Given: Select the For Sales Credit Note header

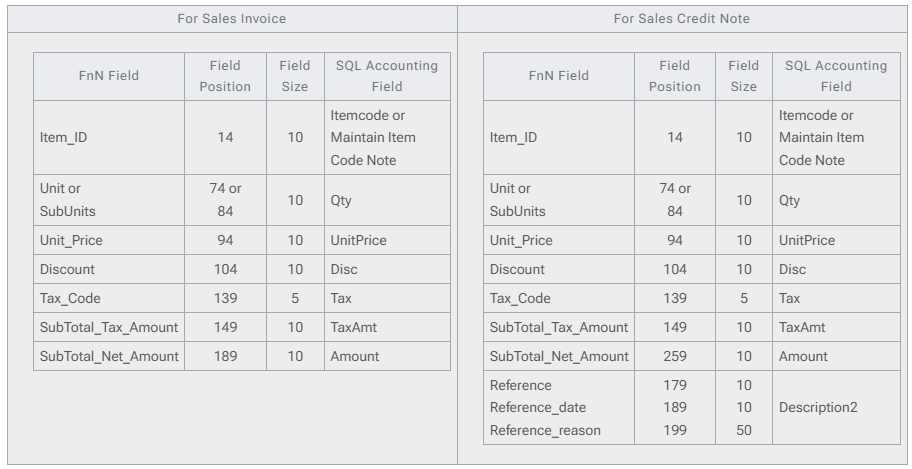Looking at the screenshot, I should (x=683, y=19).
